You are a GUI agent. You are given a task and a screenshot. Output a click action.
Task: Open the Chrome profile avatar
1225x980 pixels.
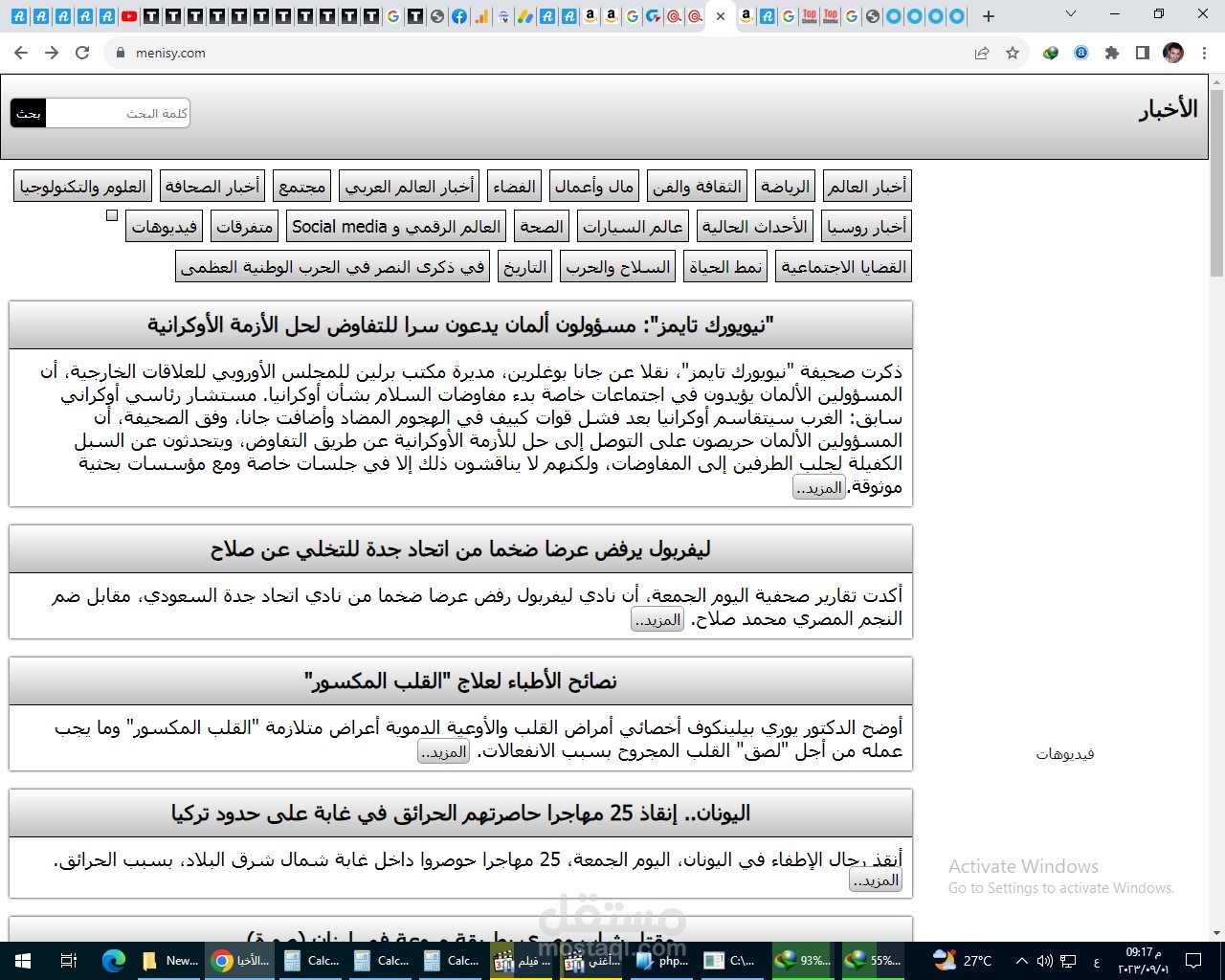(1173, 53)
